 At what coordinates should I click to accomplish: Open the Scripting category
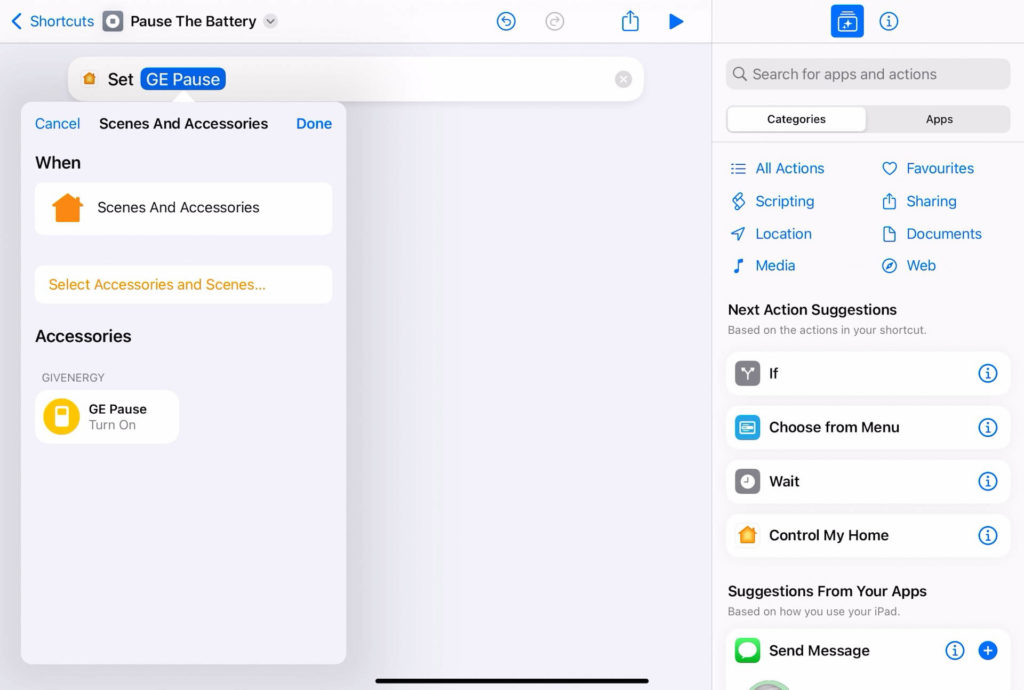[x=772, y=201]
